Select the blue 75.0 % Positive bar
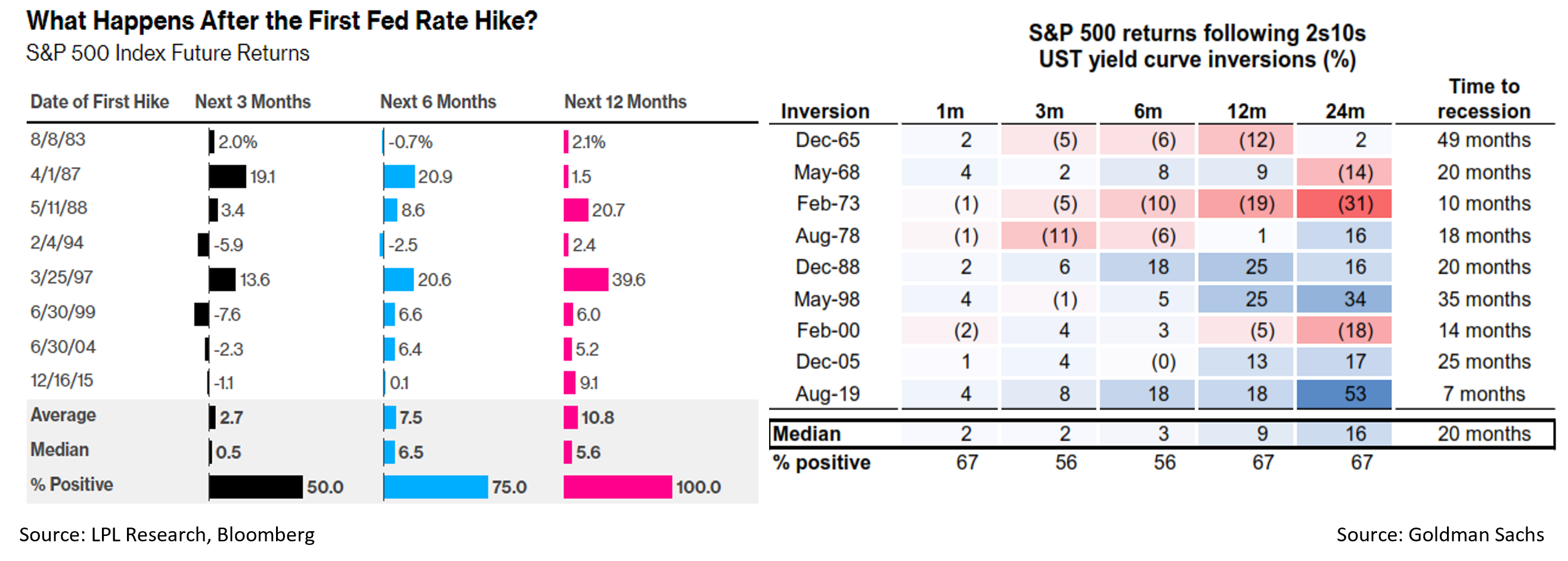The width and height of the screenshot is (1568, 561). [436, 486]
